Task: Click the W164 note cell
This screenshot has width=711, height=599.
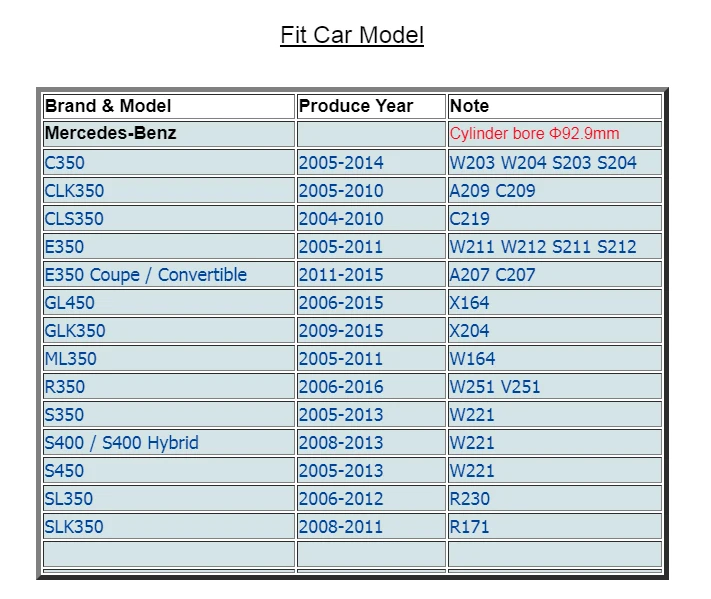Action: click(x=555, y=359)
